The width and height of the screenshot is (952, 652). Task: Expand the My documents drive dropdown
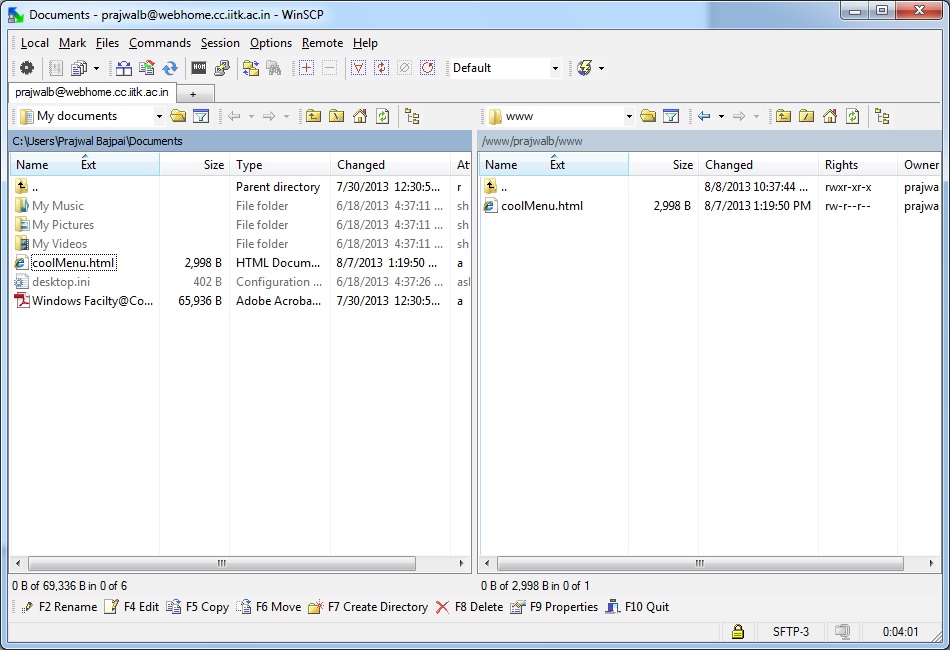159,116
